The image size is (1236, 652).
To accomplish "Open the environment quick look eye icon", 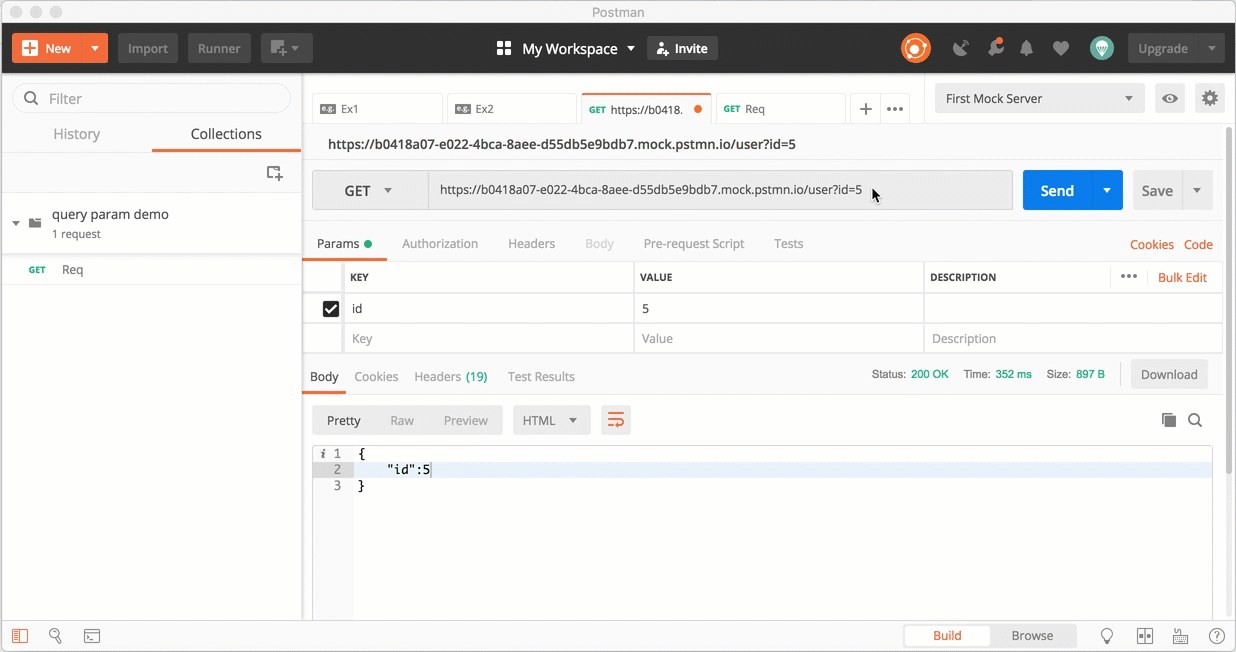I will pyautogui.click(x=1169, y=98).
